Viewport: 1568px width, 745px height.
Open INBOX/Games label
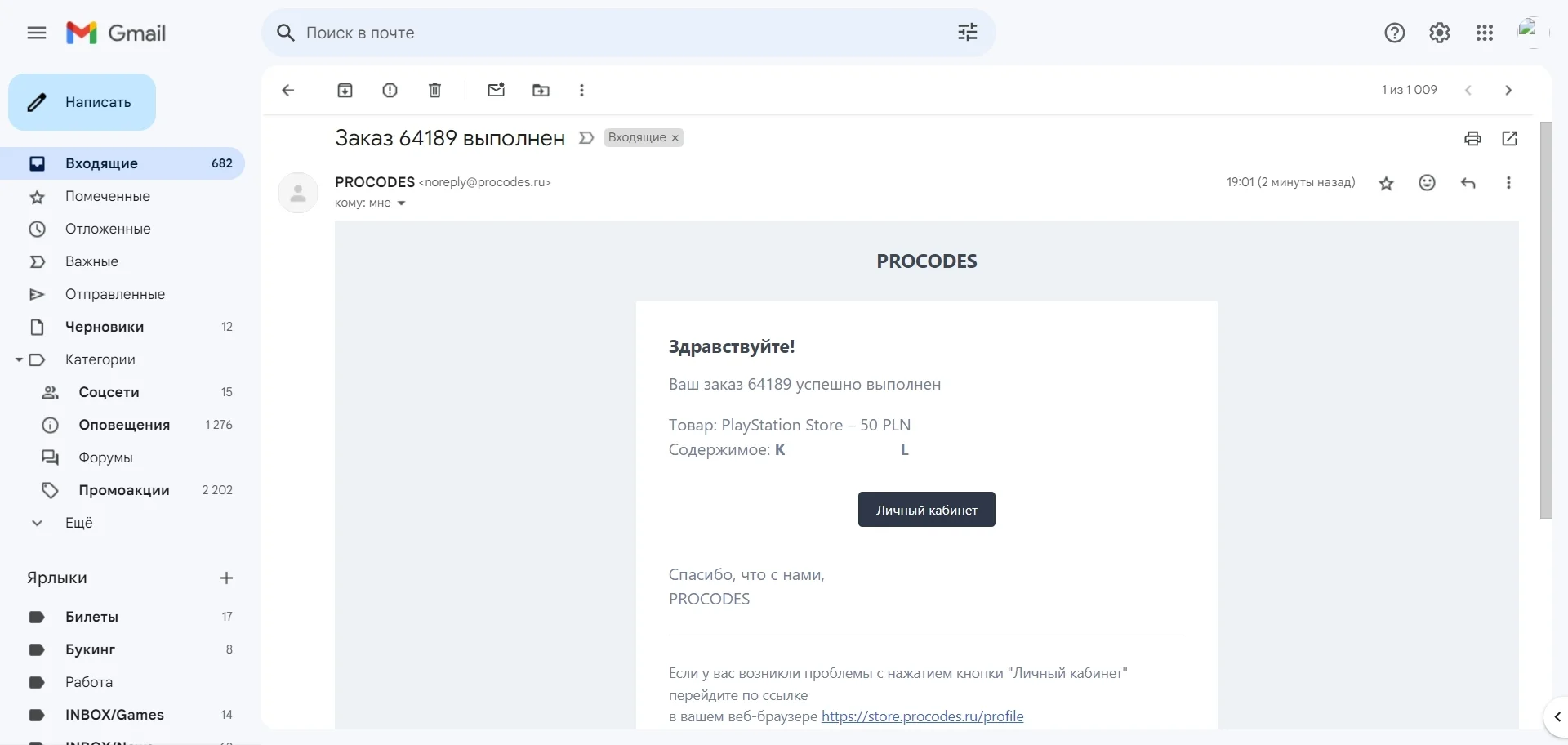(122, 715)
